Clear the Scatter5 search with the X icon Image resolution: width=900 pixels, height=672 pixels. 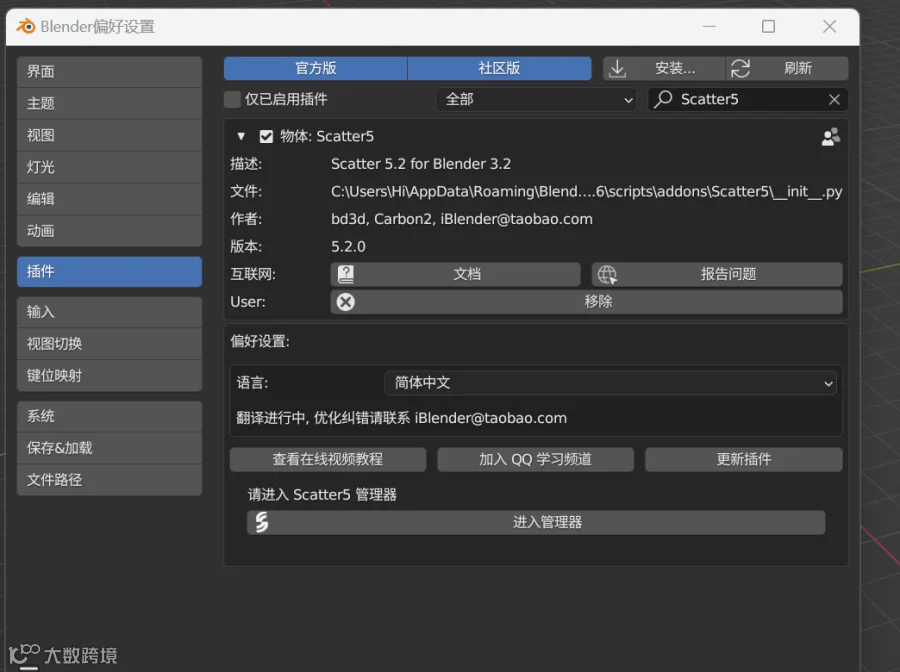click(x=834, y=99)
